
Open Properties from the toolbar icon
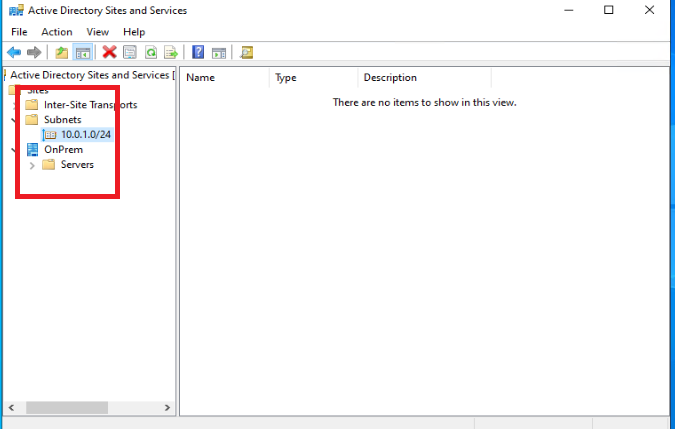pos(130,52)
